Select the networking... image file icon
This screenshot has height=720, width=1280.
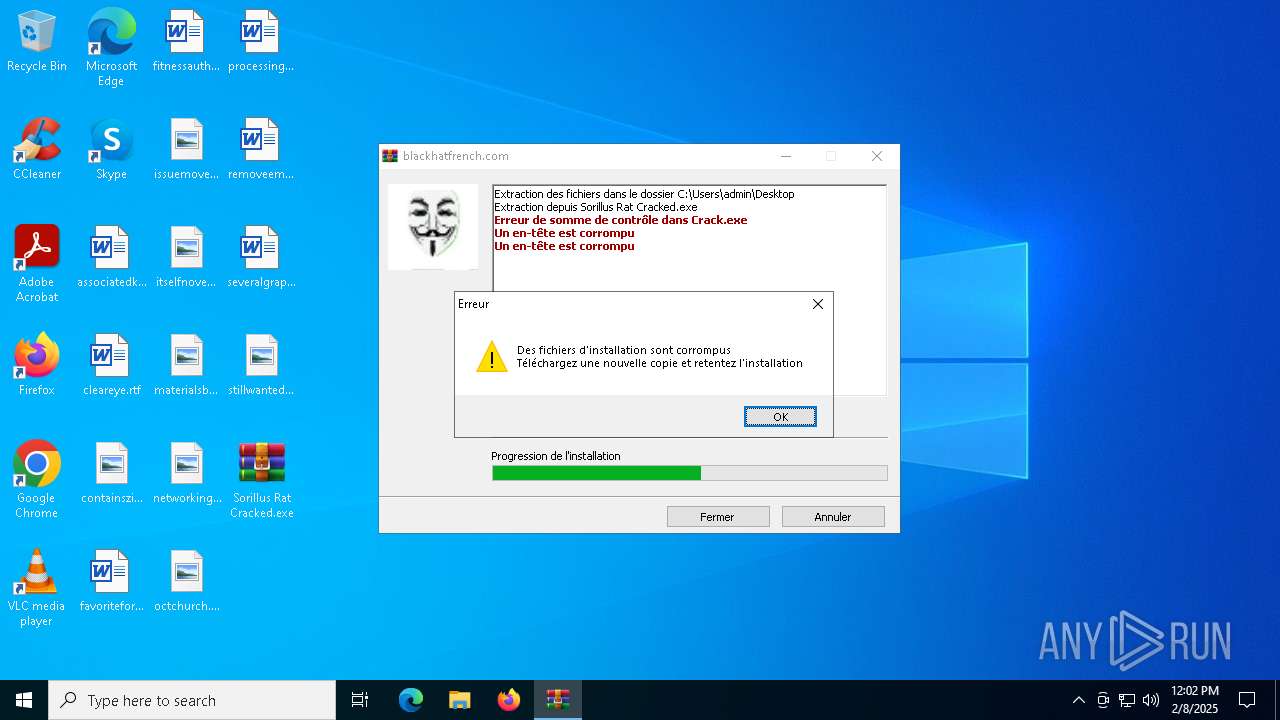[x=186, y=473]
